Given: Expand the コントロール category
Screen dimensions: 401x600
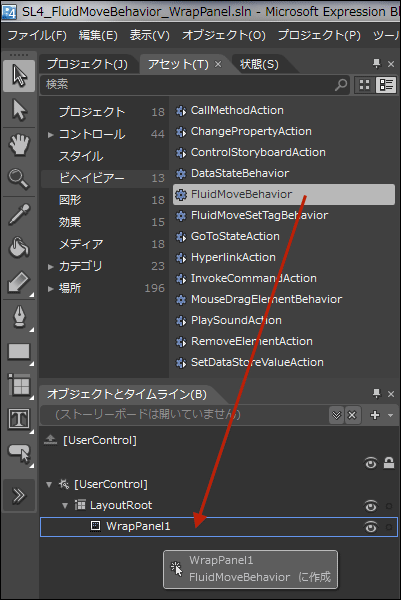Looking at the screenshot, I should (50, 135).
